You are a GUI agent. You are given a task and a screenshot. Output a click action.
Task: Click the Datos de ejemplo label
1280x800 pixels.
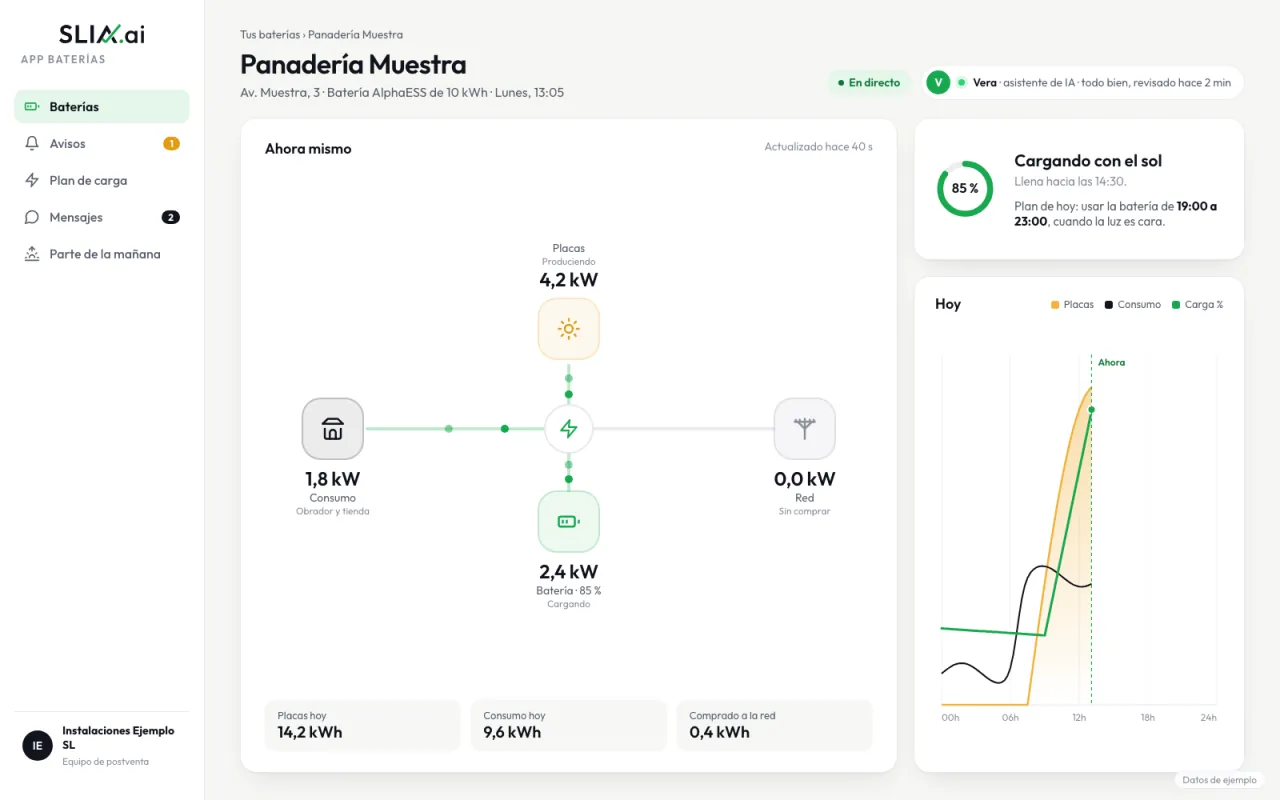(x=1219, y=780)
